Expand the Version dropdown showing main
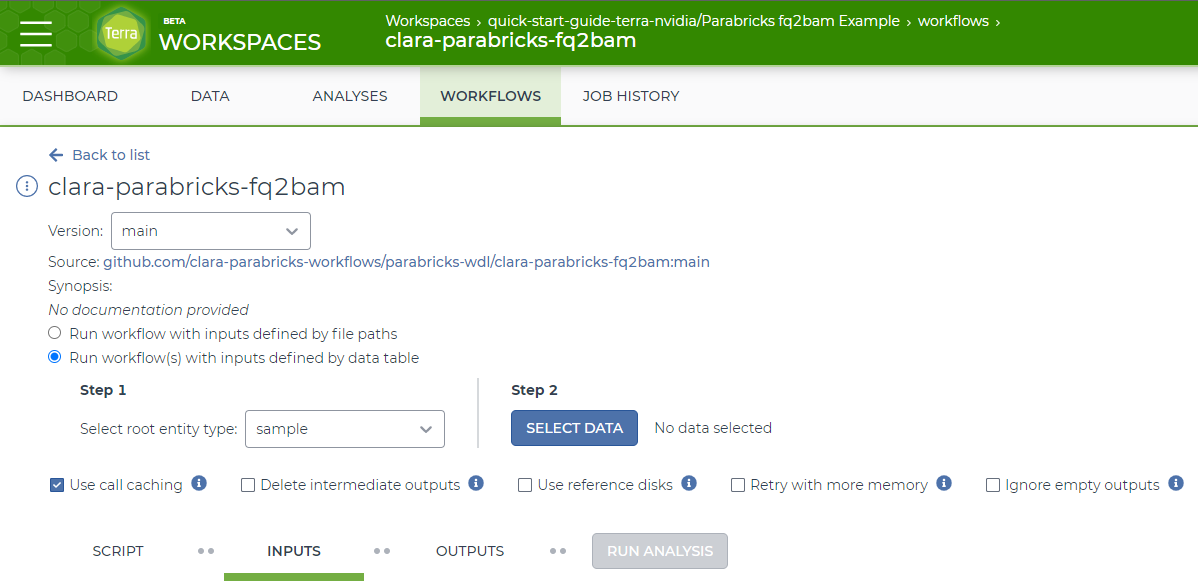The height and width of the screenshot is (581, 1198). coord(210,231)
